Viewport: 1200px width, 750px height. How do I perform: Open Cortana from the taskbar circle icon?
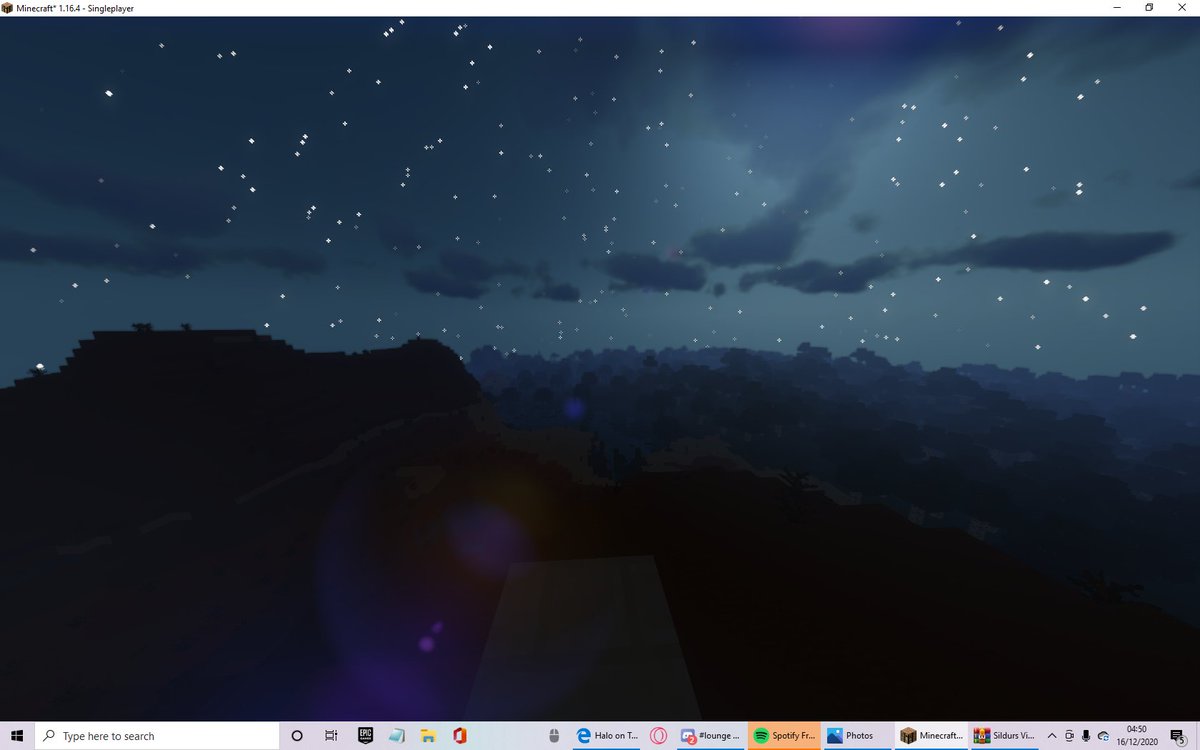pos(297,736)
